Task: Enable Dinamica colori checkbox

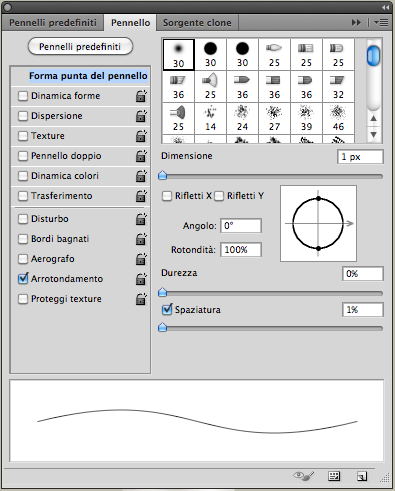Action: pyautogui.click(x=23, y=176)
